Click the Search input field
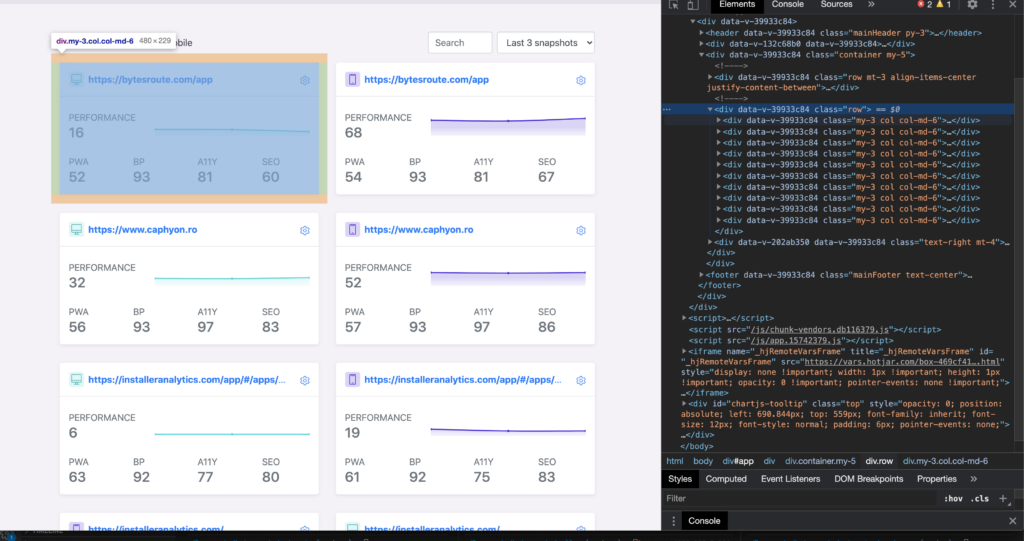1024x541 pixels. (460, 42)
